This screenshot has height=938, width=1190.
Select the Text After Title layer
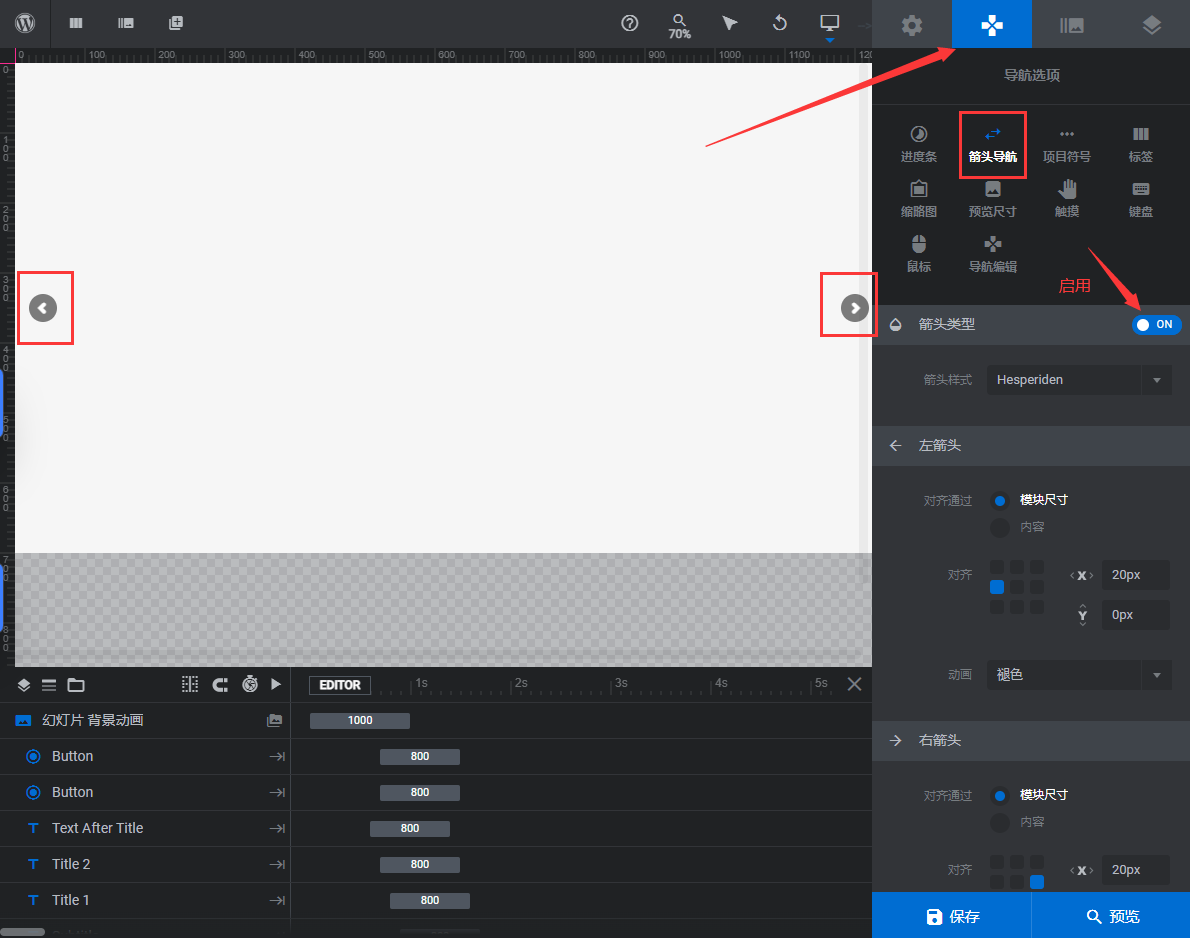point(145,828)
